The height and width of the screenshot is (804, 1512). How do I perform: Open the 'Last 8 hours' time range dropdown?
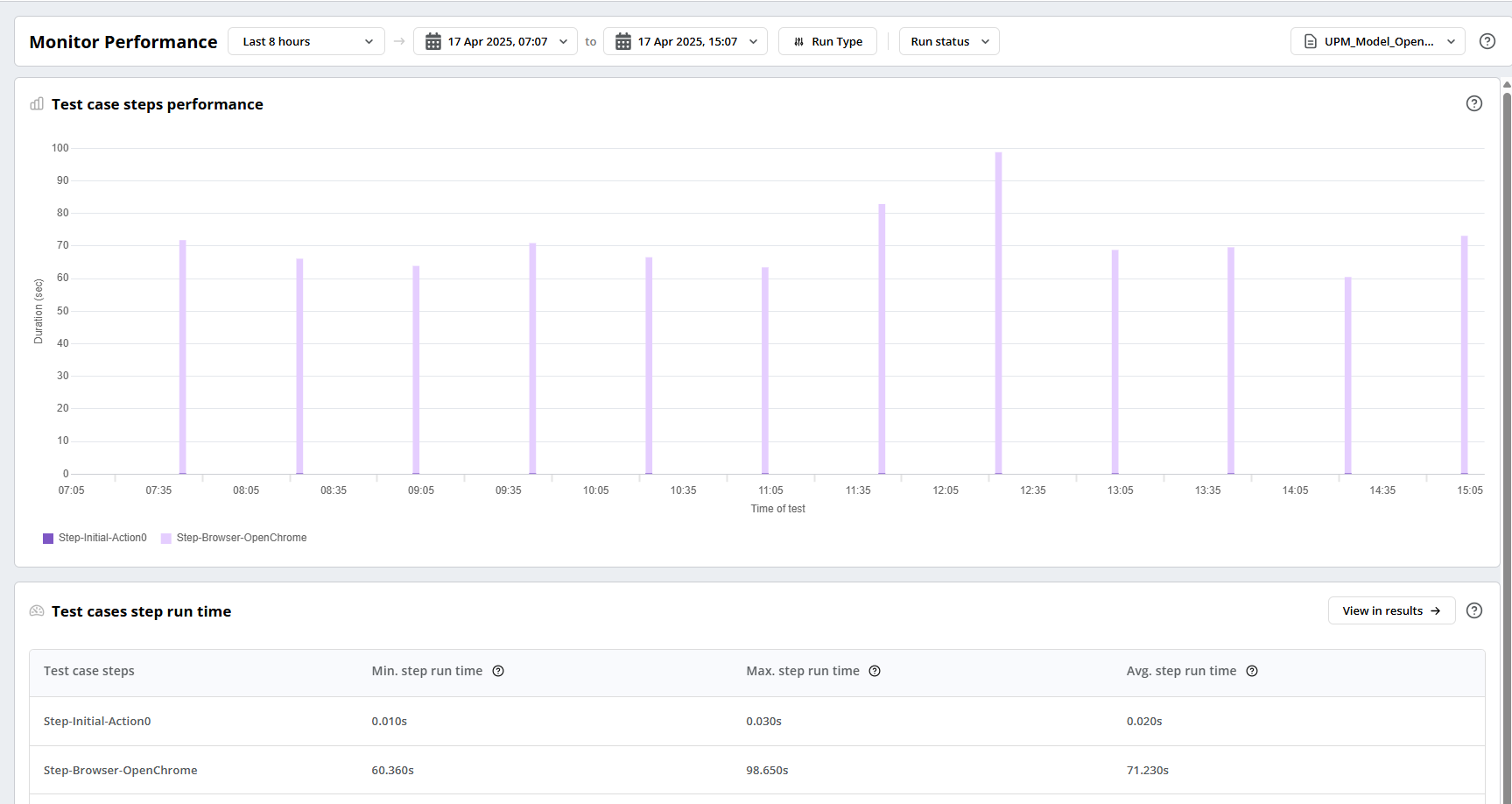coord(306,41)
